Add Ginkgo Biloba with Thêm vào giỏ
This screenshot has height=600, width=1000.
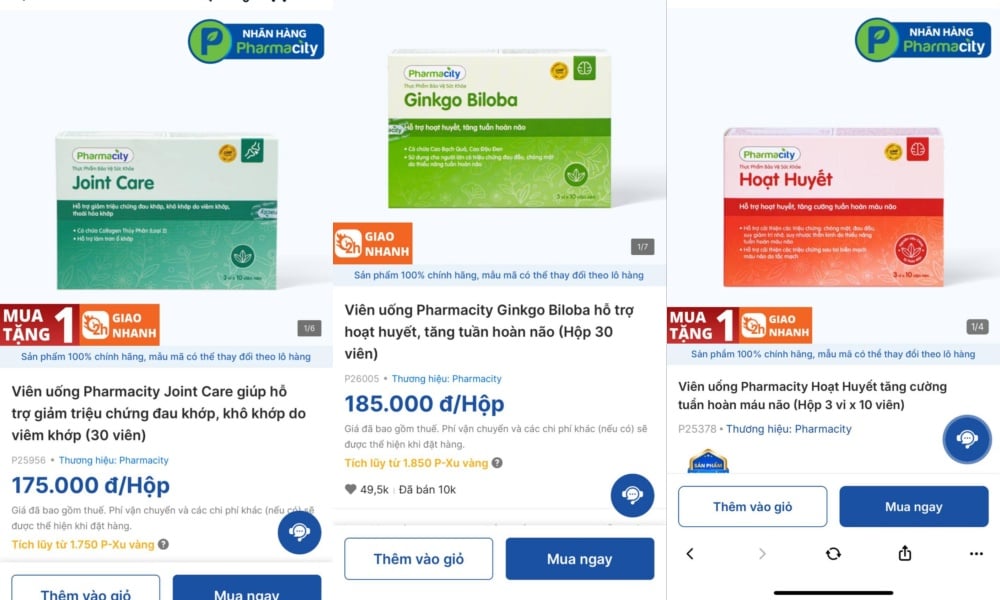pos(418,559)
